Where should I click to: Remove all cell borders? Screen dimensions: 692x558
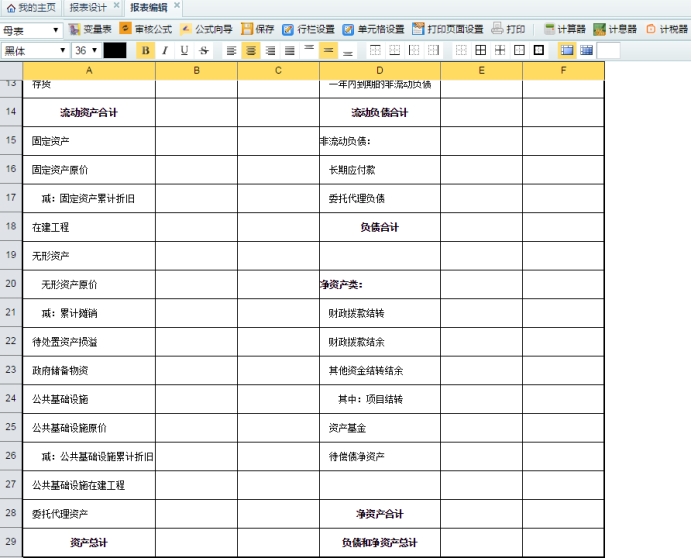click(461, 51)
